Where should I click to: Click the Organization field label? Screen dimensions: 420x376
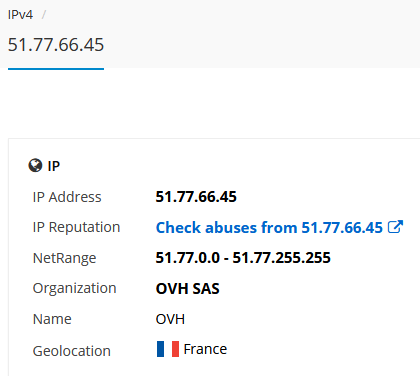(x=74, y=288)
